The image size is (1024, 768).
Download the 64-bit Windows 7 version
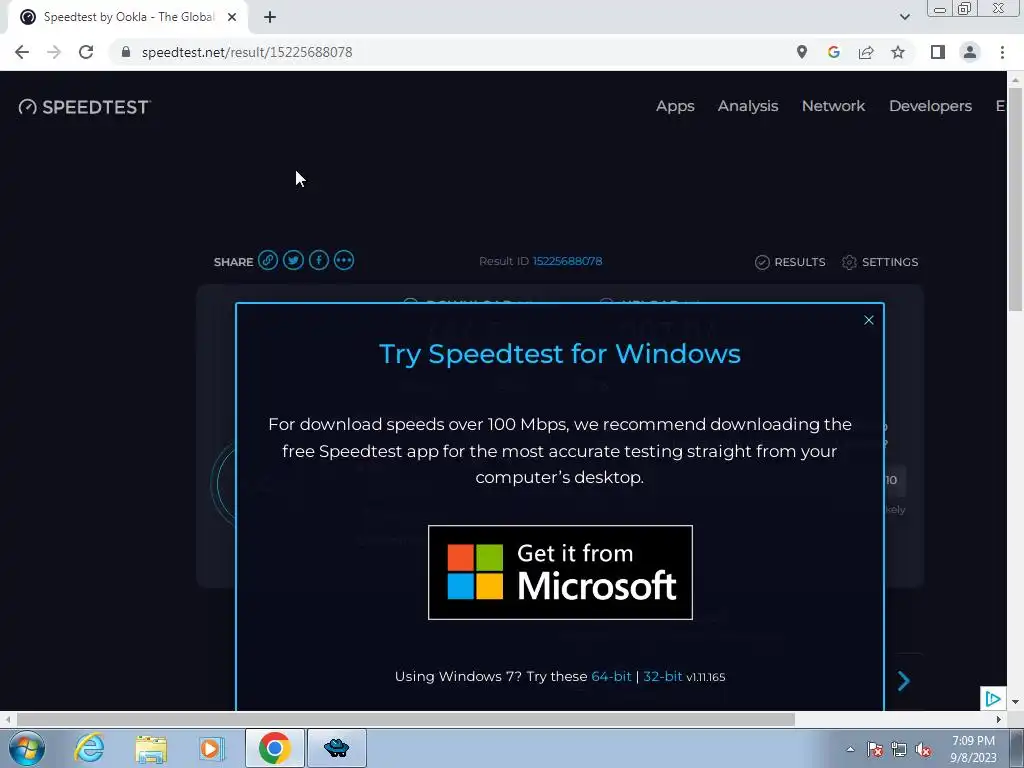point(611,677)
